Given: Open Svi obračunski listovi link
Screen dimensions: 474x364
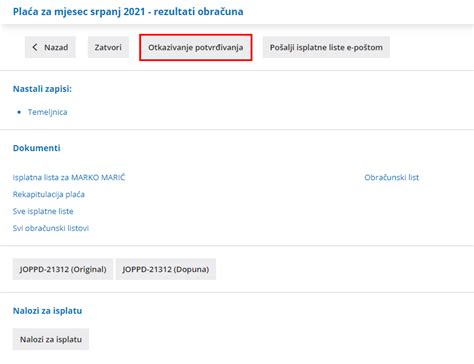Looking at the screenshot, I should 51,228.
